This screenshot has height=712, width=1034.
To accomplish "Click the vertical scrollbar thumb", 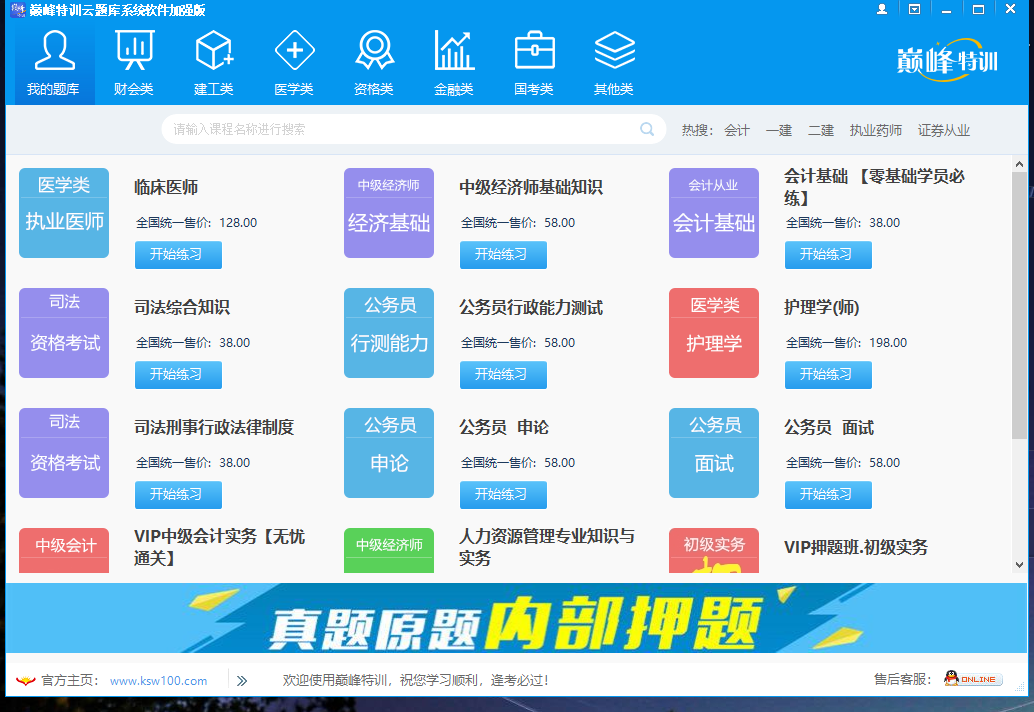I will [x=1019, y=305].
